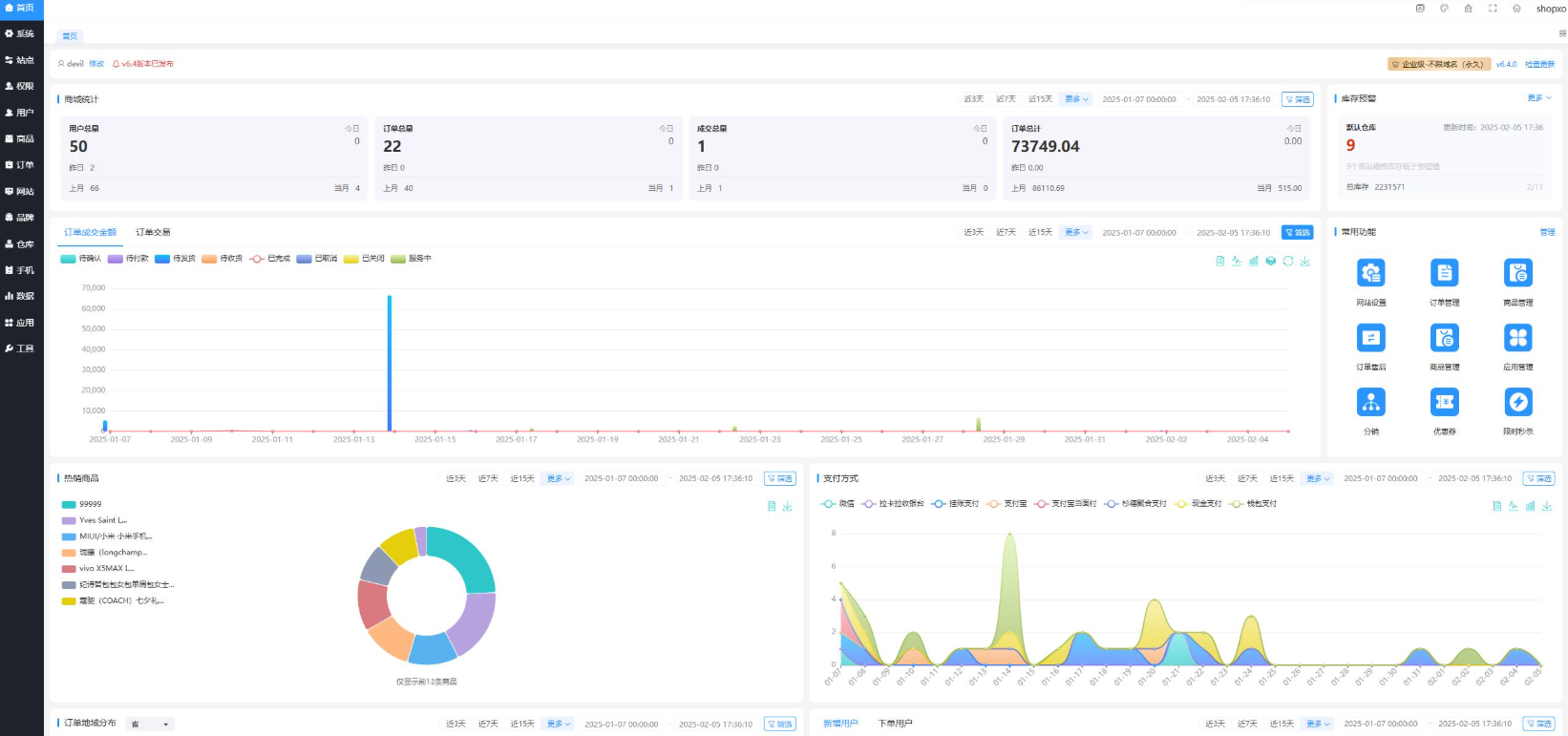This screenshot has width=1568, height=736.
Task: Toggle 钱包支付 series in payment legend
Action: pyautogui.click(x=1253, y=504)
